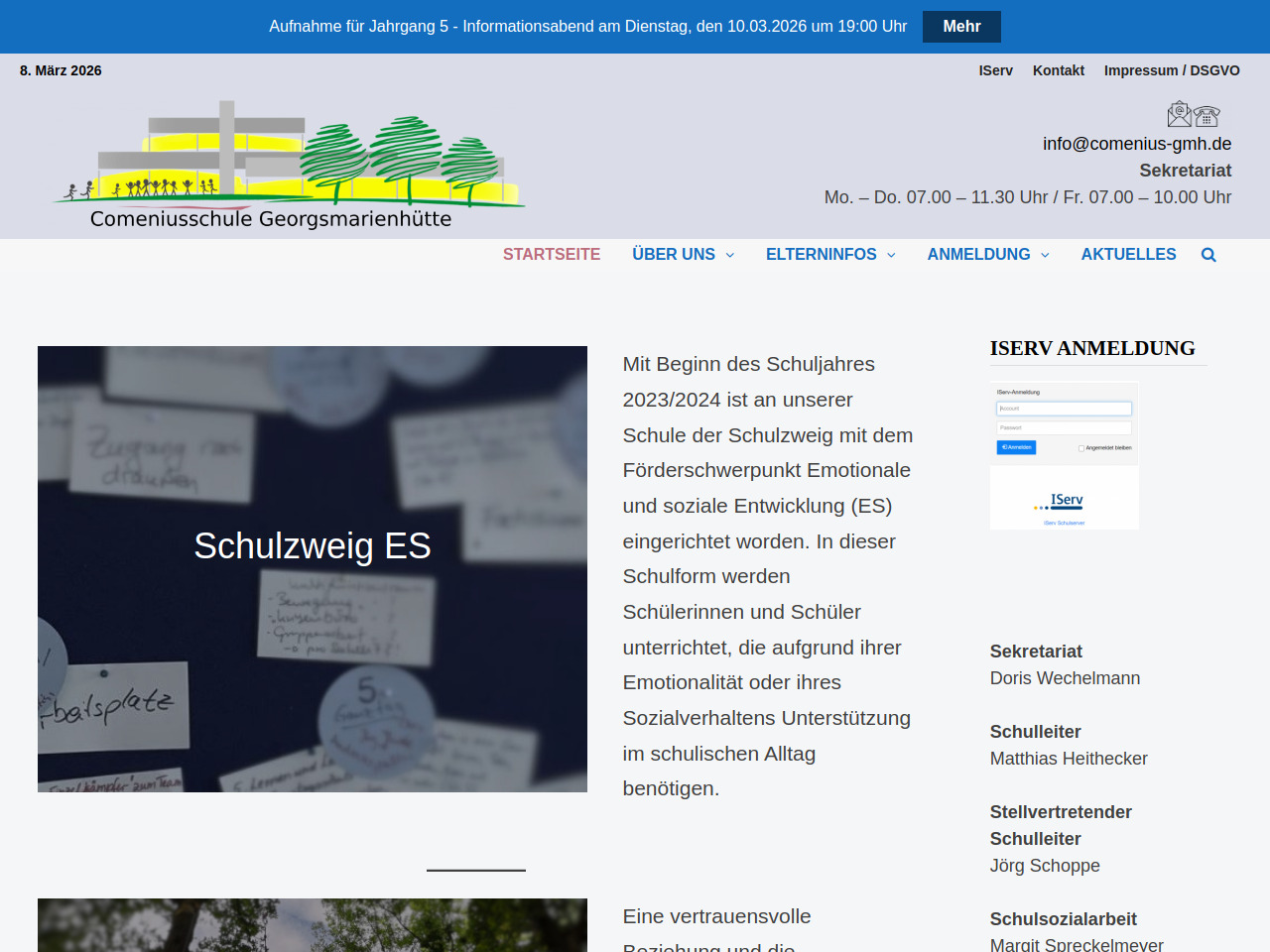The image size is (1270, 952).
Task: Open the Kontakt link in top bar
Action: point(1058,70)
